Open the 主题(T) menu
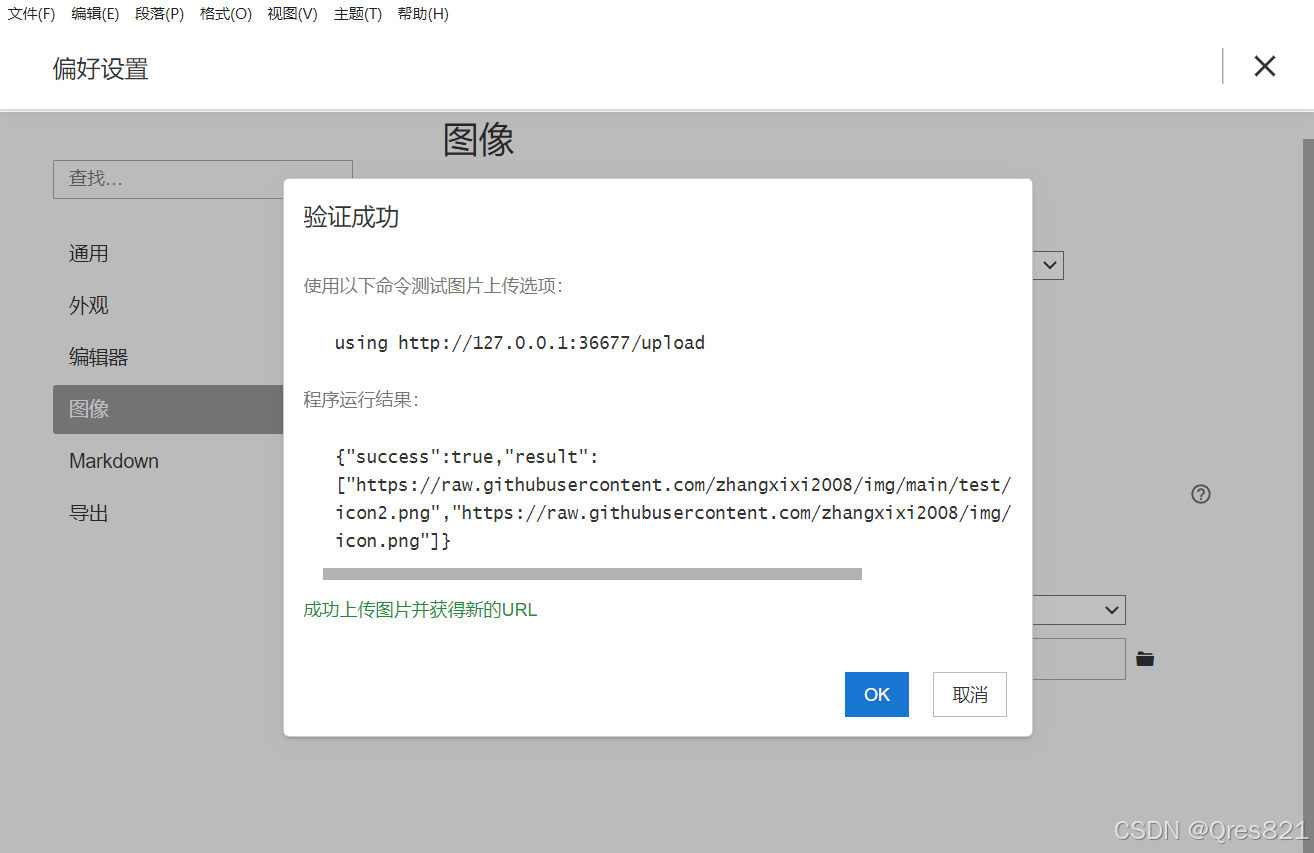This screenshot has height=853, width=1314. (357, 14)
